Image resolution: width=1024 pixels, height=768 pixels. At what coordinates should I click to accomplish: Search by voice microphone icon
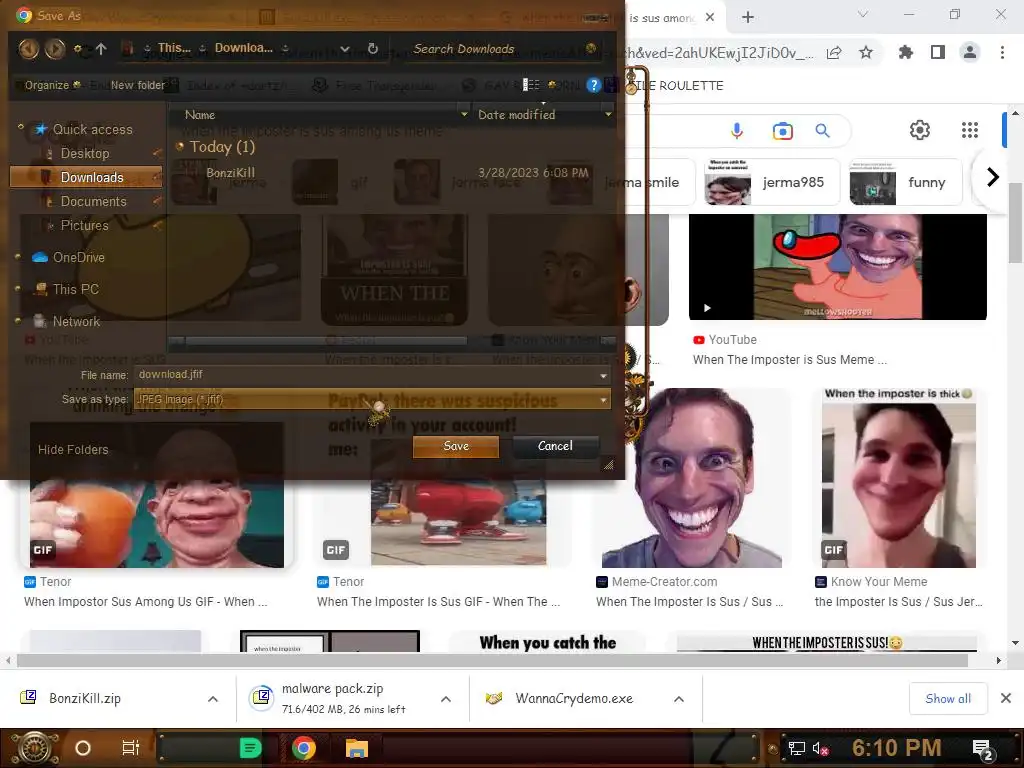[737, 131]
